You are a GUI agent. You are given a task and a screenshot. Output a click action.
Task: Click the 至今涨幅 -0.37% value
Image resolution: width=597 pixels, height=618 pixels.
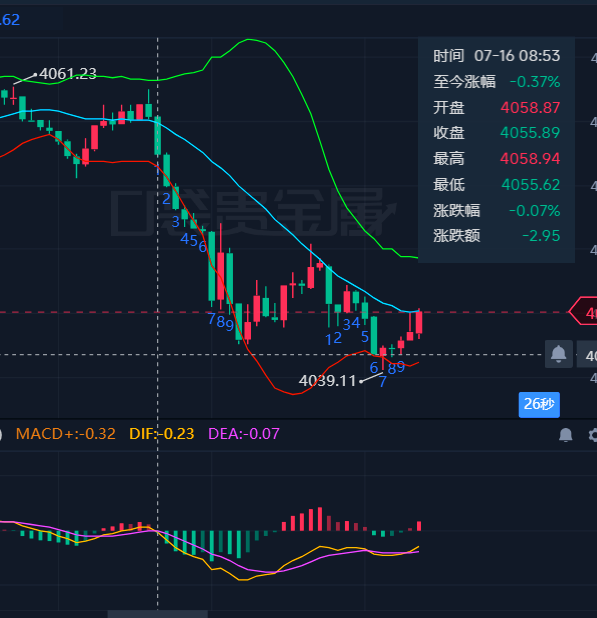tap(535, 82)
